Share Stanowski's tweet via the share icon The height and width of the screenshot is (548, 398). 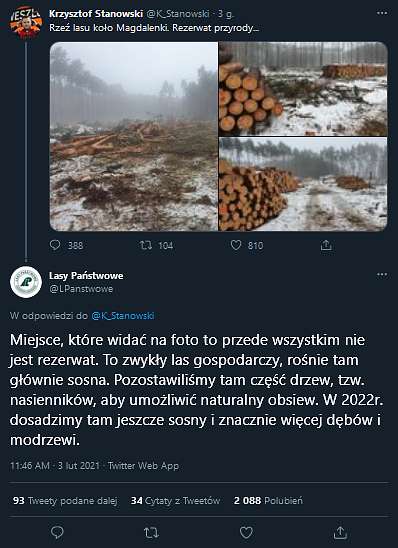[326, 245]
